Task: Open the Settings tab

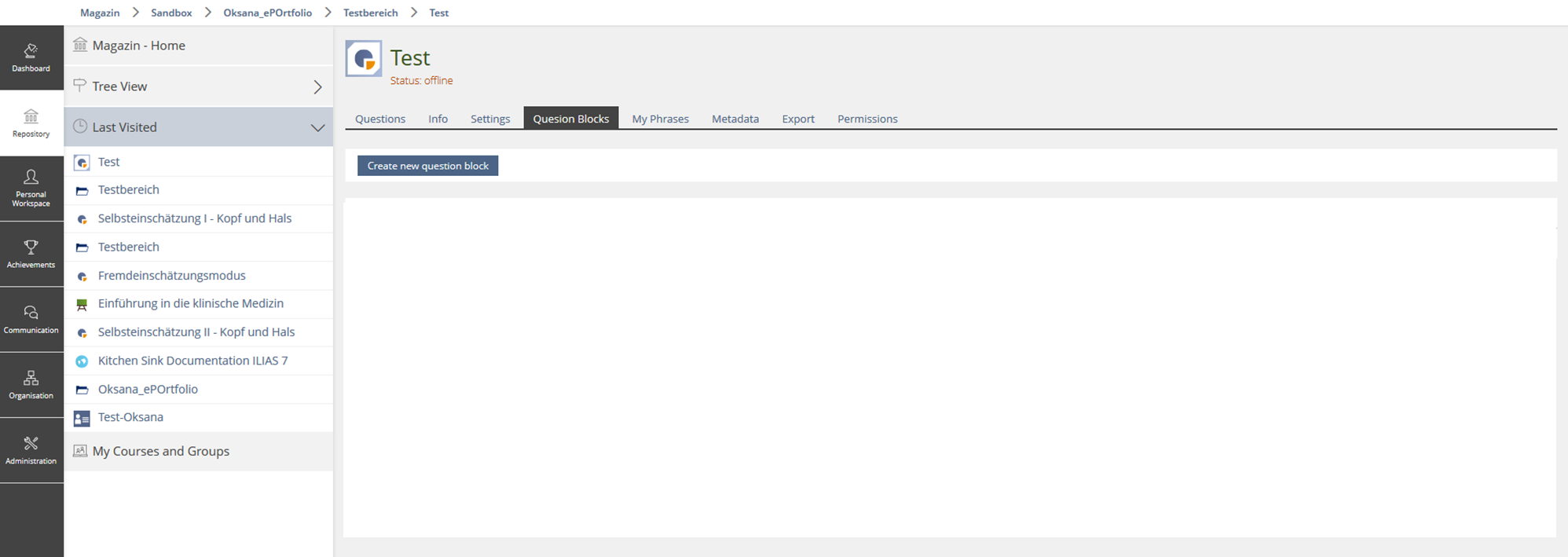Action: (490, 119)
